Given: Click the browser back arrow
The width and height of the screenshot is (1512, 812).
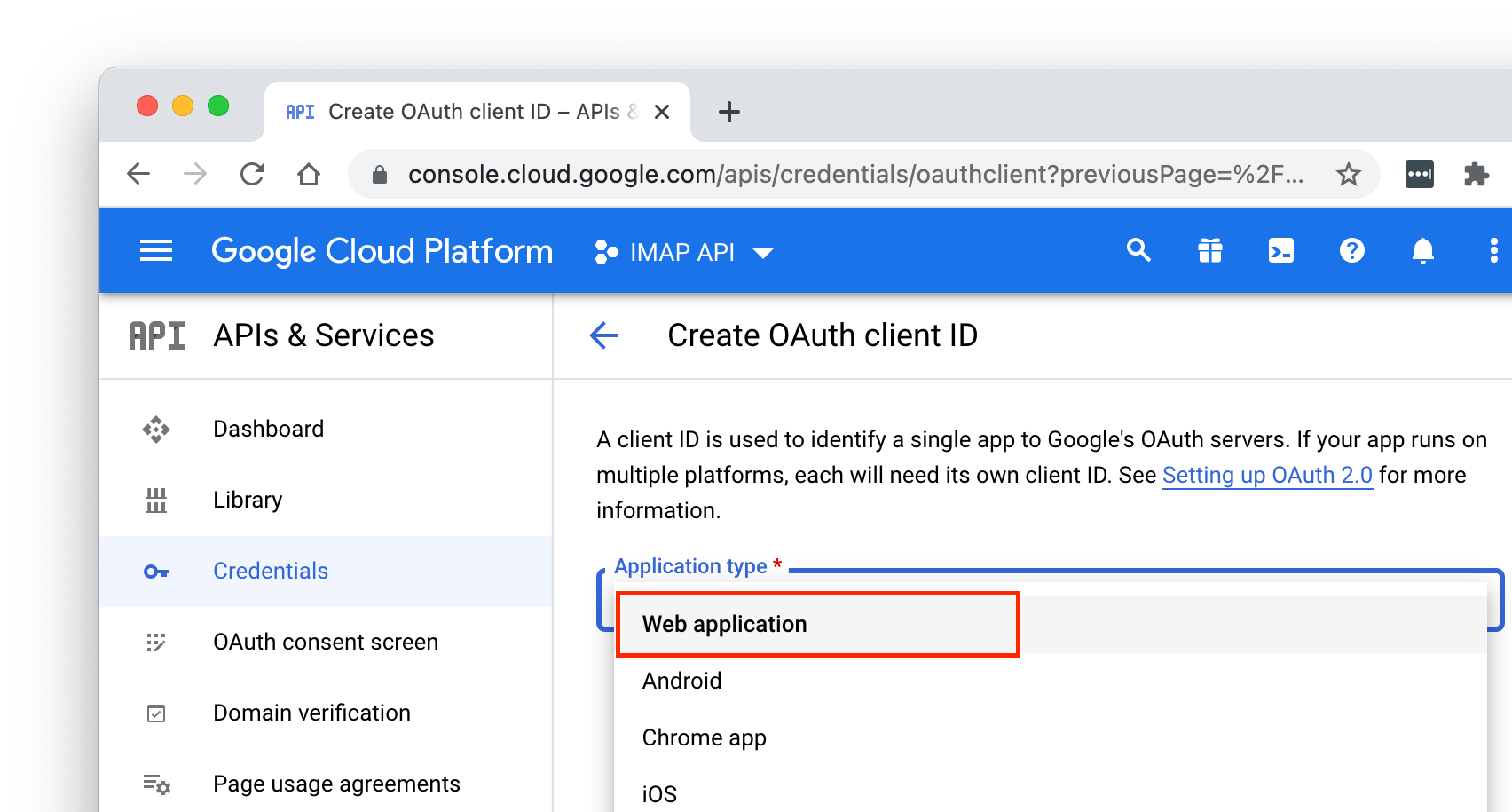Looking at the screenshot, I should tap(138, 174).
